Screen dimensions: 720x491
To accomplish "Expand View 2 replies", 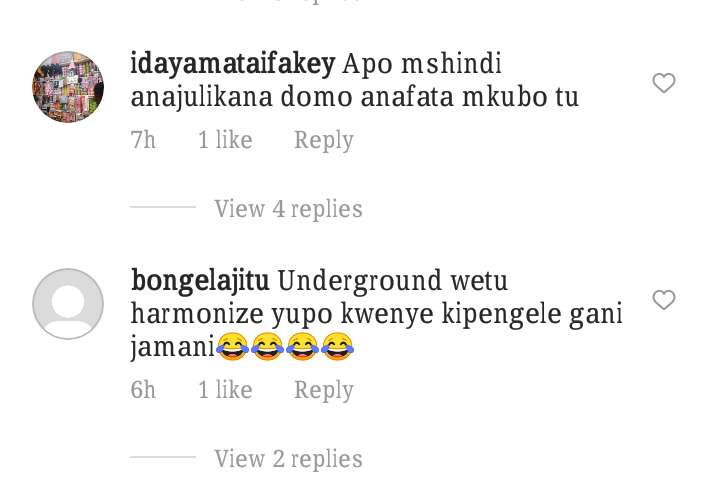I will (288, 459).
